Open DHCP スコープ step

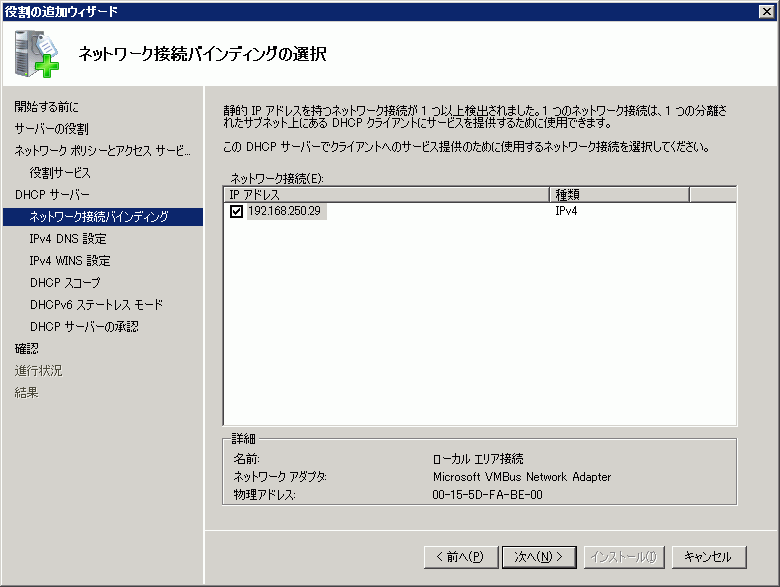tap(65, 283)
